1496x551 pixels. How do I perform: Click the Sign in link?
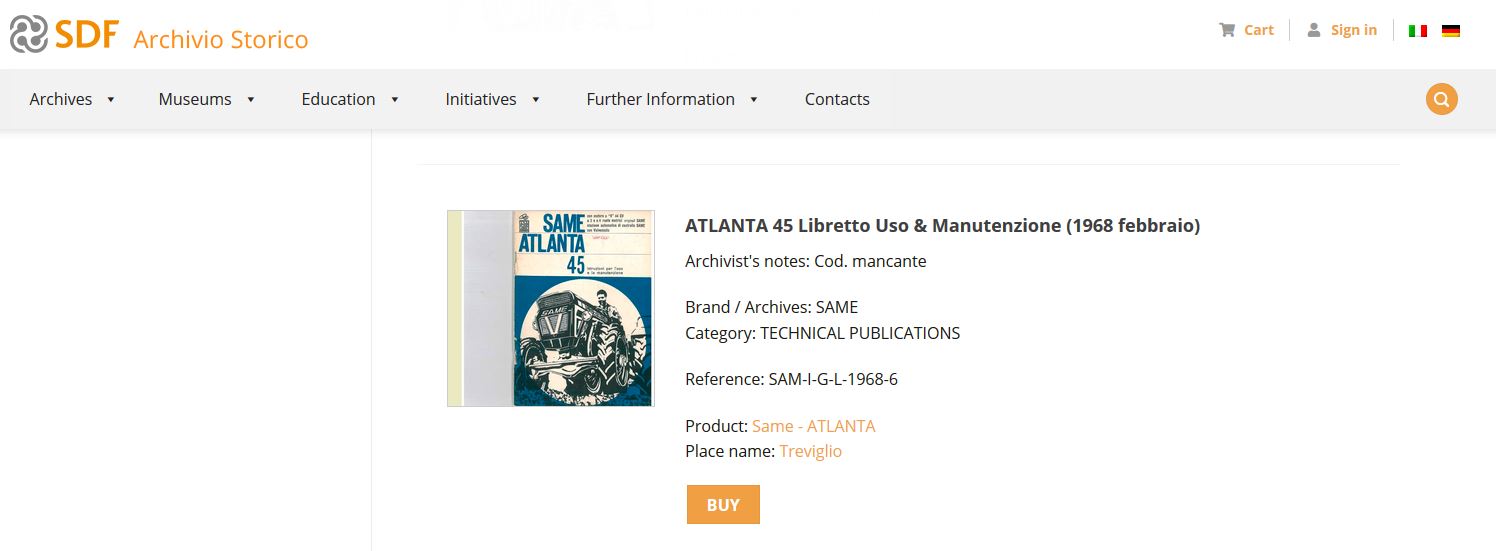[1353, 30]
